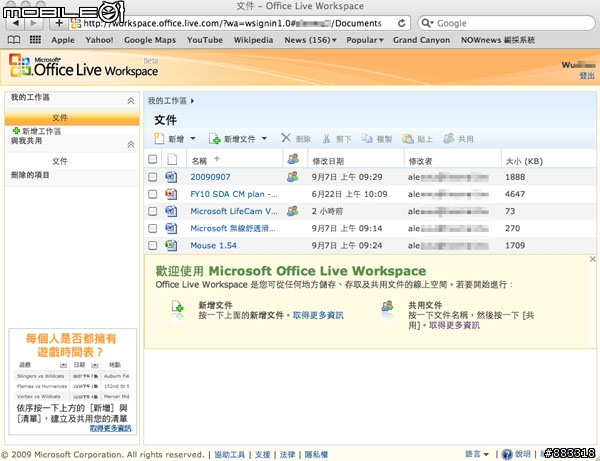
Task: Close the welcome banner with X
Action: pyautogui.click(x=592, y=259)
